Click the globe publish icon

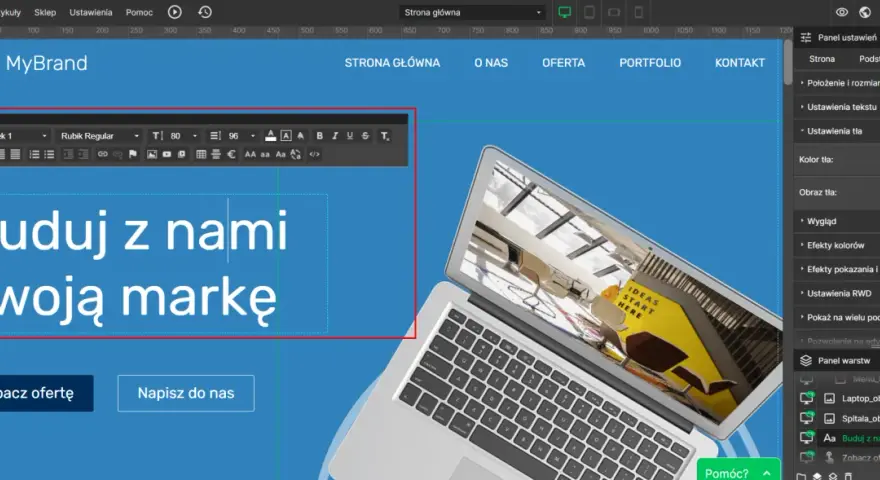coord(865,12)
